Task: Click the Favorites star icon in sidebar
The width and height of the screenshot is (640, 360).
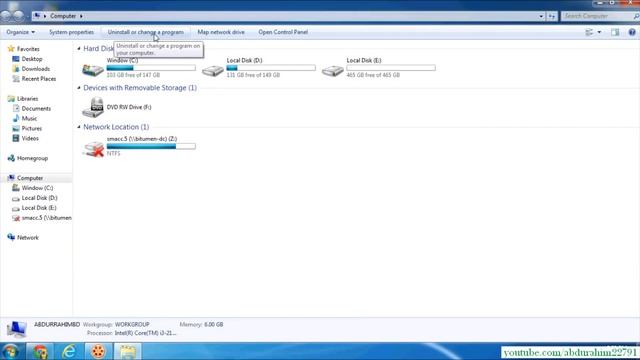Action: (x=11, y=49)
